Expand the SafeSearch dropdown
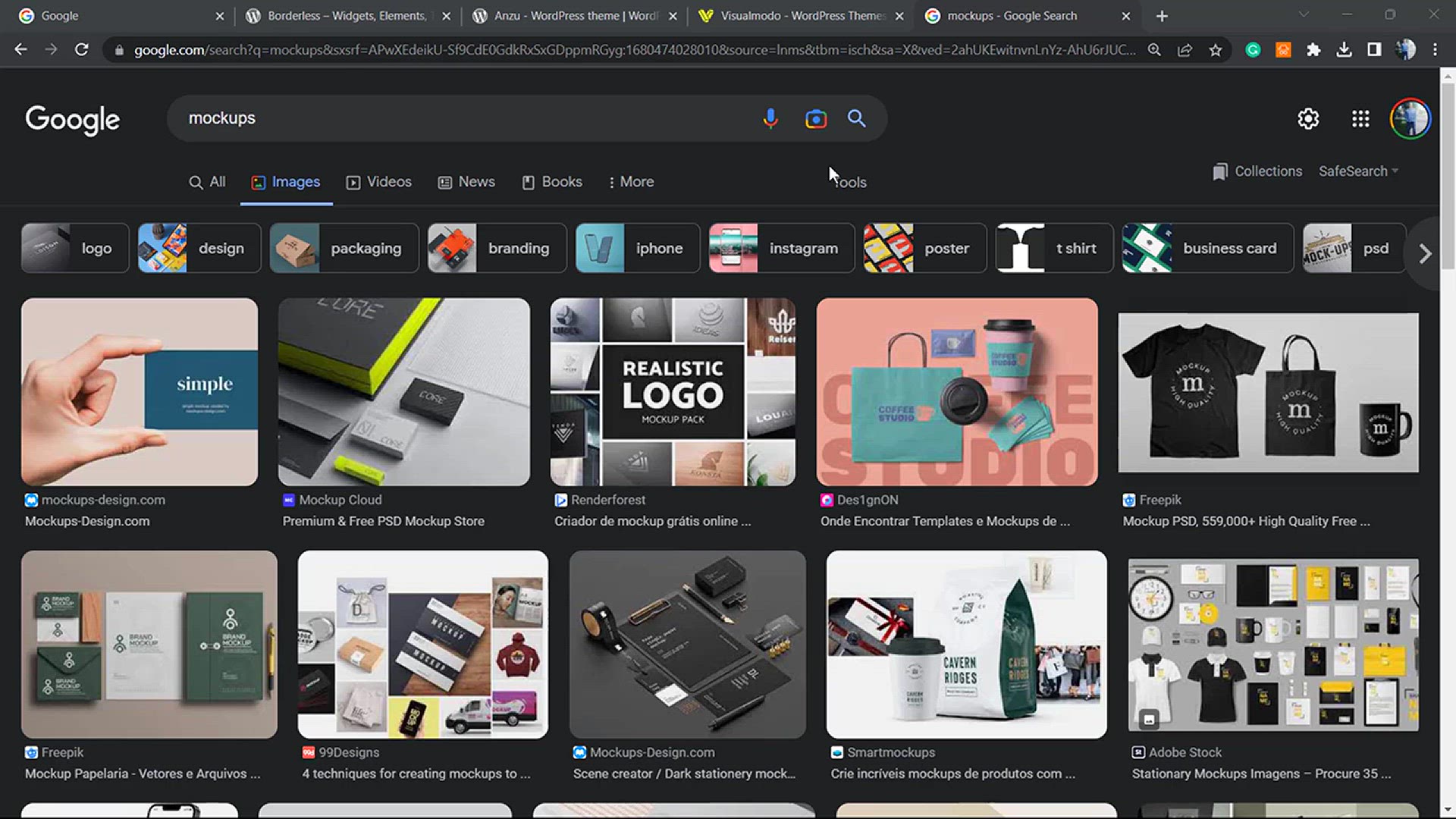This screenshot has height=819, width=1456. point(1358,171)
